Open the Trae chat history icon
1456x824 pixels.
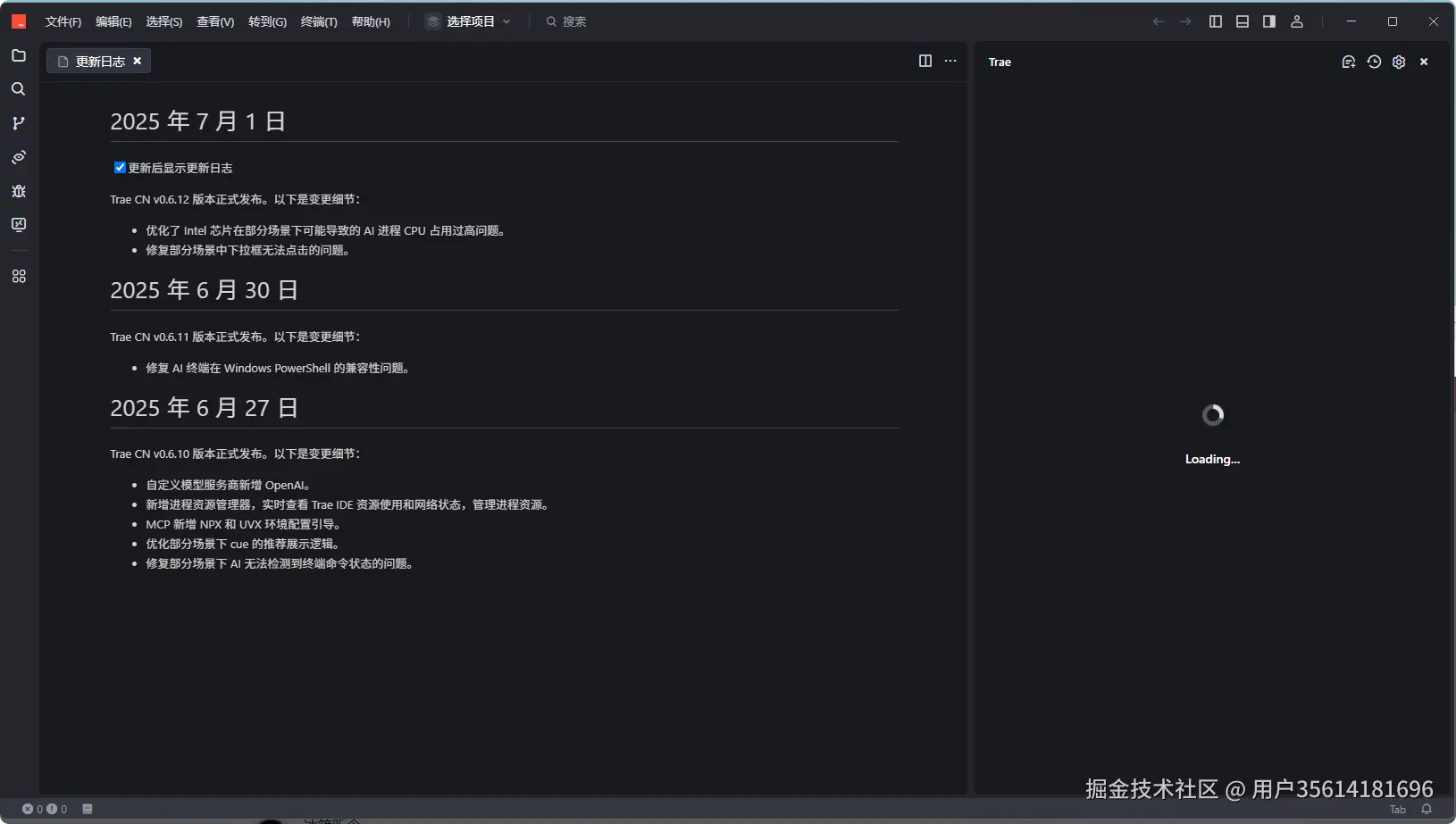1373,62
